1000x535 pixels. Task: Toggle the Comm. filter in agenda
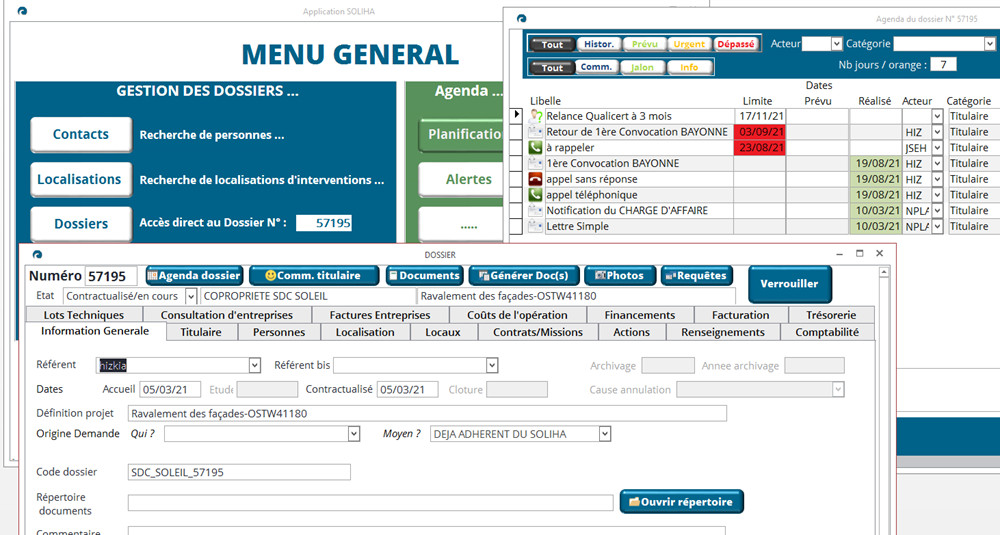596,67
